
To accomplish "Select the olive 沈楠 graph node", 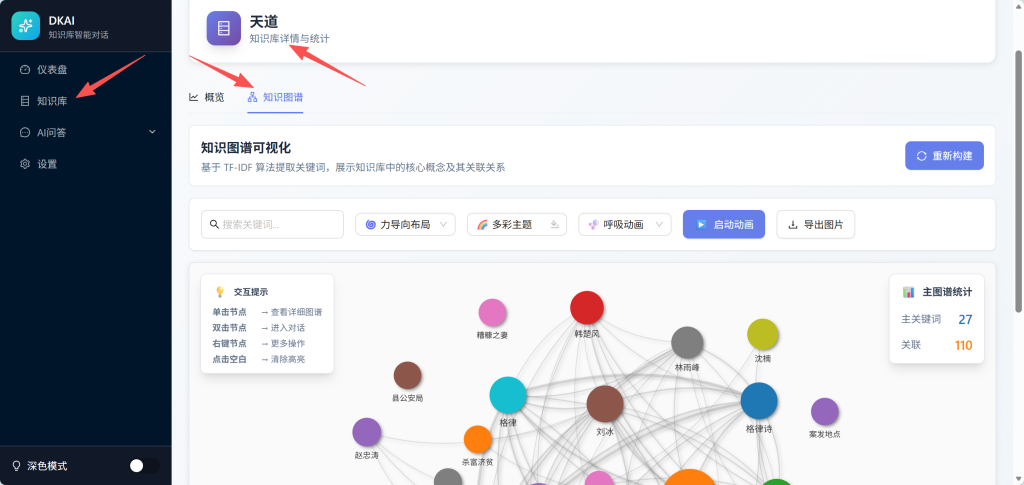I will tap(763, 334).
